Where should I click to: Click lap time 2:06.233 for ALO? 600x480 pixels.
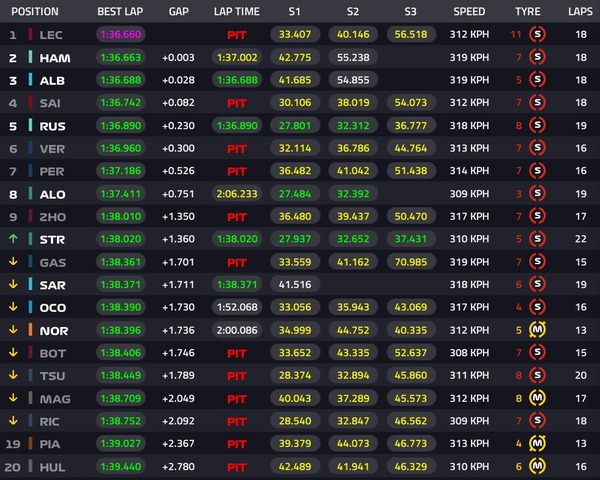point(237,194)
